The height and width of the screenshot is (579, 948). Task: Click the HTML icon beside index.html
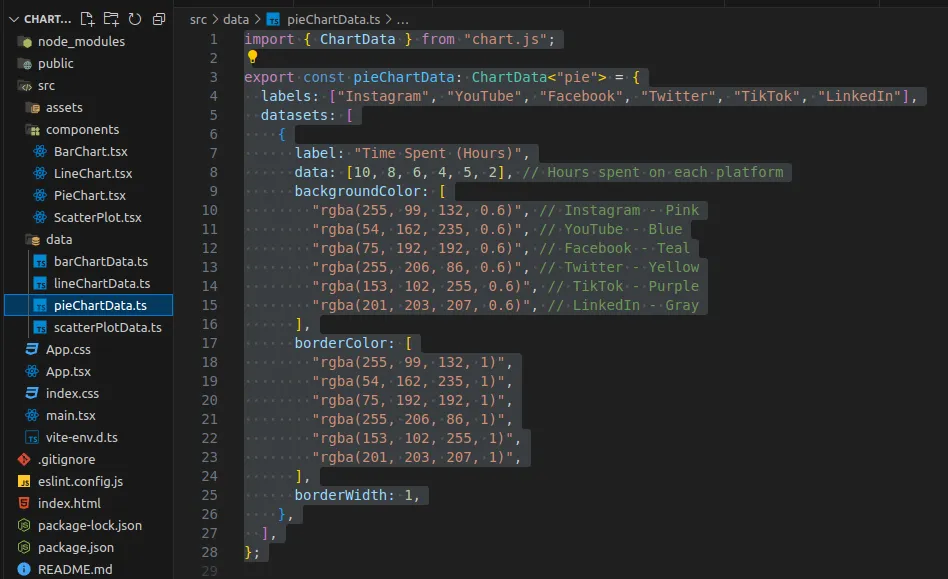[24, 503]
